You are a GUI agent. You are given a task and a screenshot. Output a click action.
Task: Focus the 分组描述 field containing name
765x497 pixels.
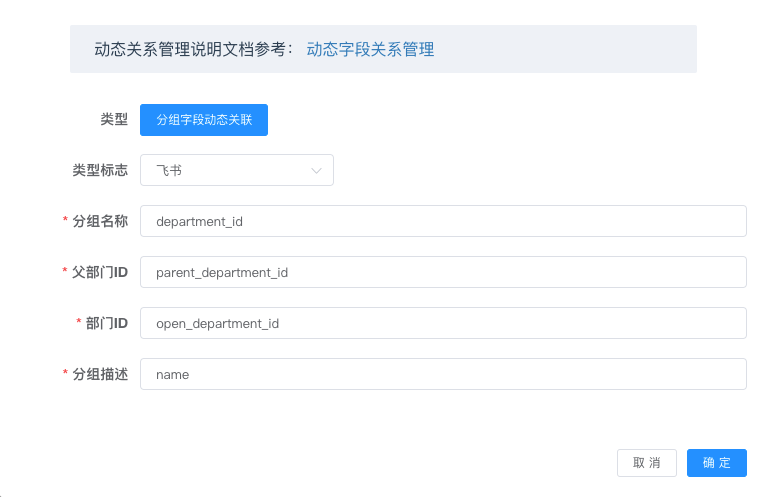(x=443, y=374)
